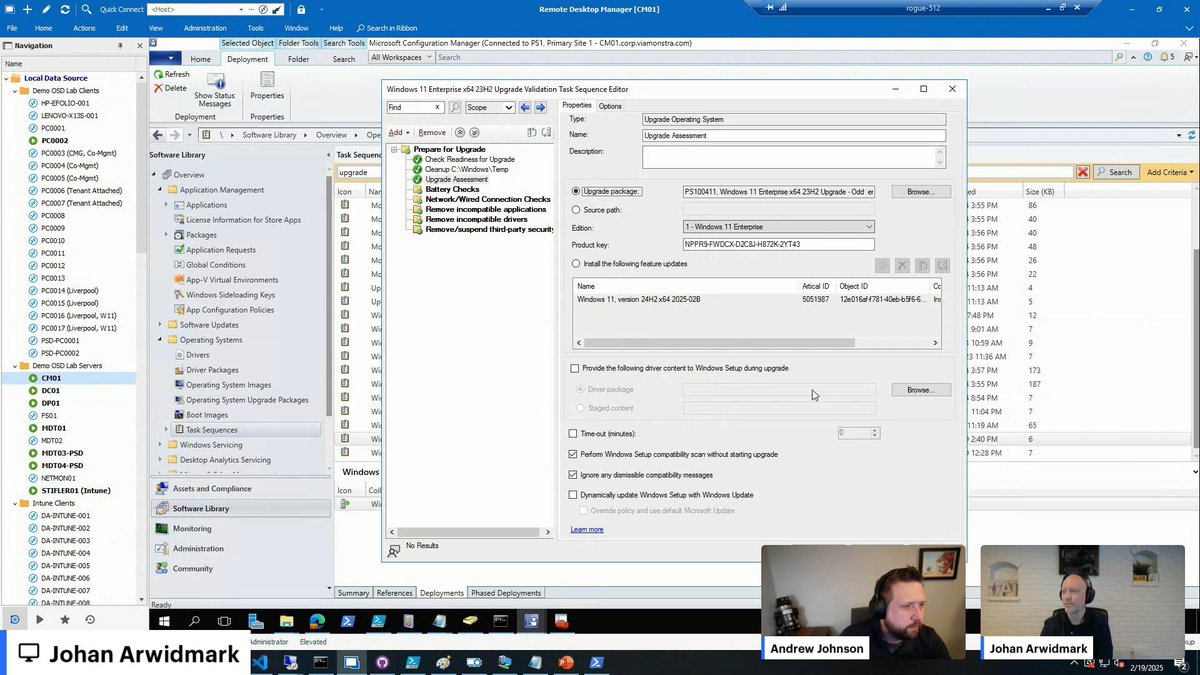Image resolution: width=1200 pixels, height=675 pixels.
Task: Click the Product key field
Action: (779, 245)
